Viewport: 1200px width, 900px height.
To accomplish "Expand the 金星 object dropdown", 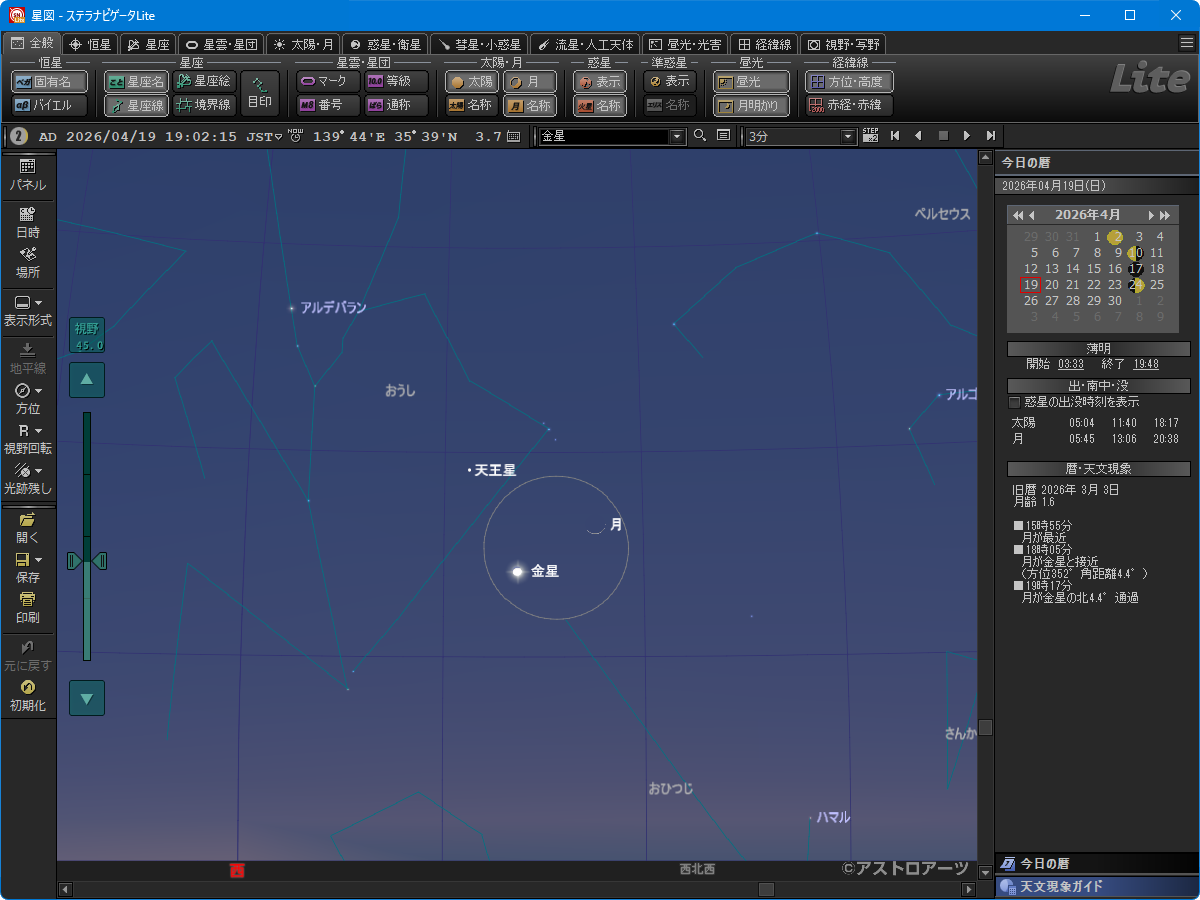I will point(677,136).
